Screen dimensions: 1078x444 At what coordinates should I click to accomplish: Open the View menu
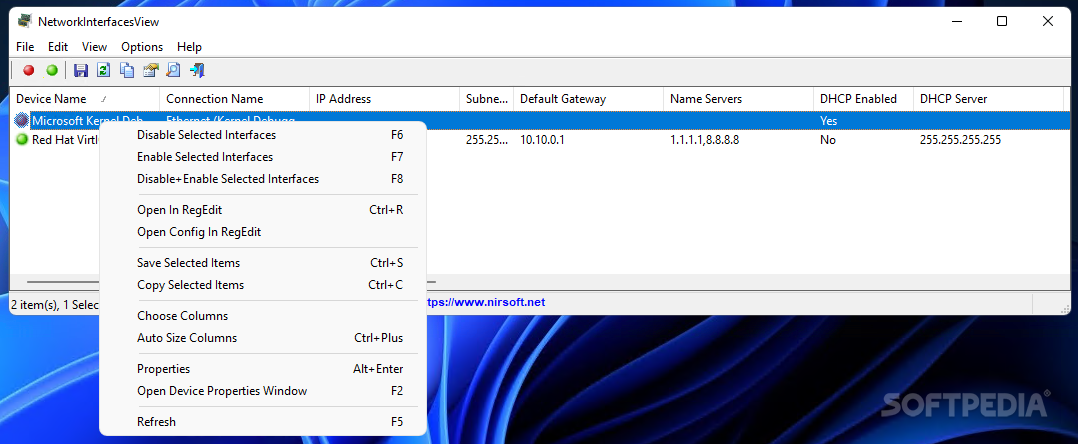(95, 47)
